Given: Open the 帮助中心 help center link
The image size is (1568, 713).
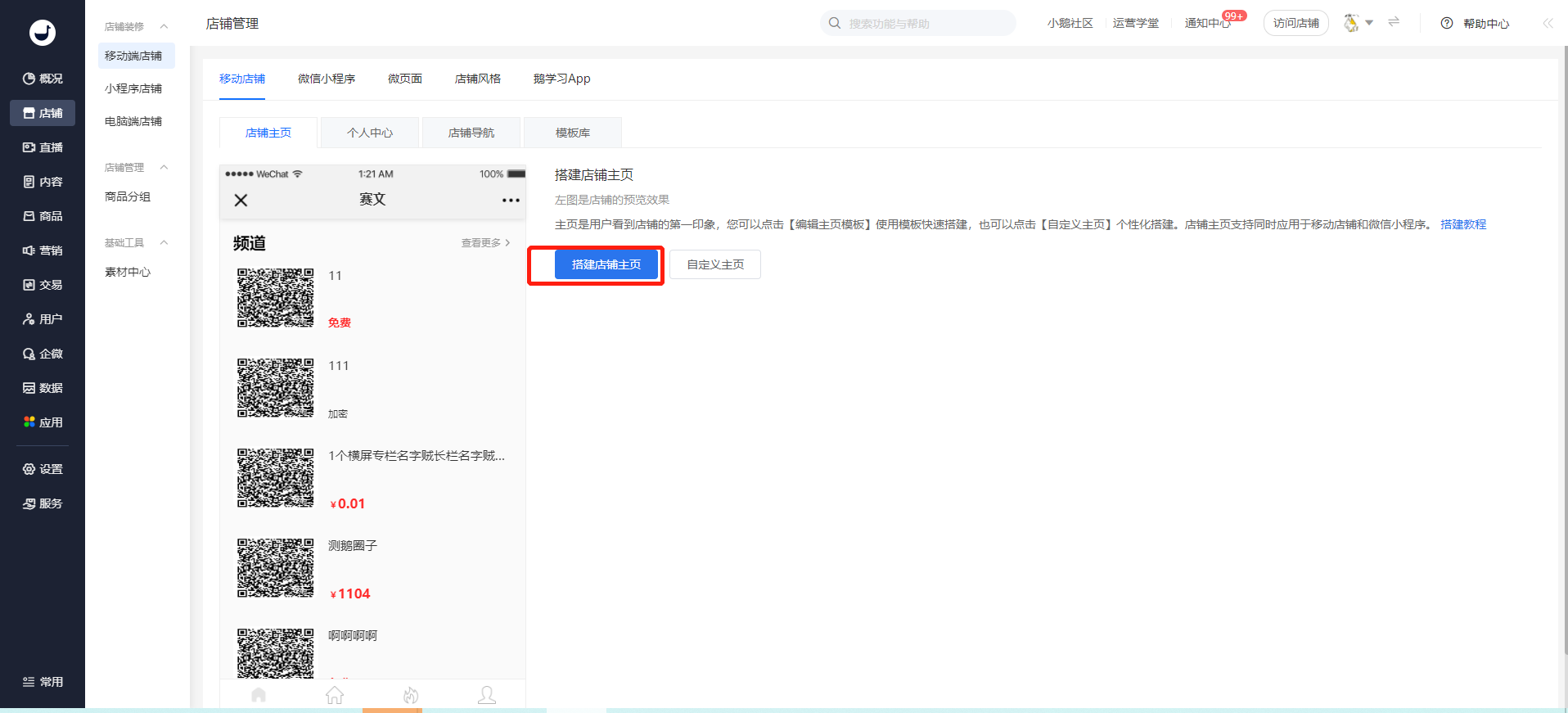Looking at the screenshot, I should [1486, 24].
